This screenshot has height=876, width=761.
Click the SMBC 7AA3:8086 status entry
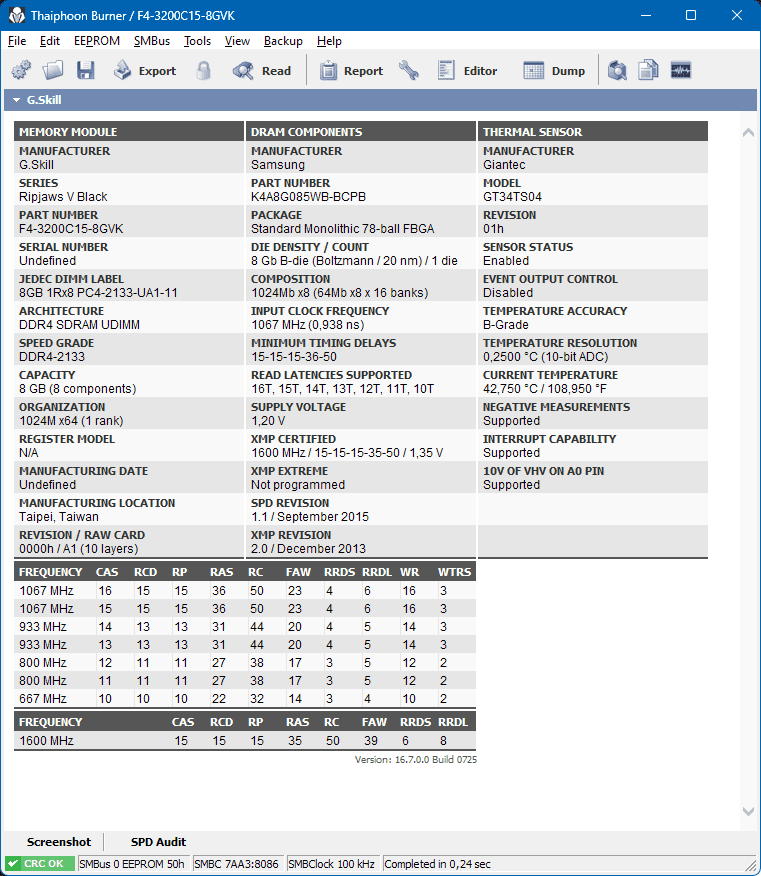(x=236, y=864)
